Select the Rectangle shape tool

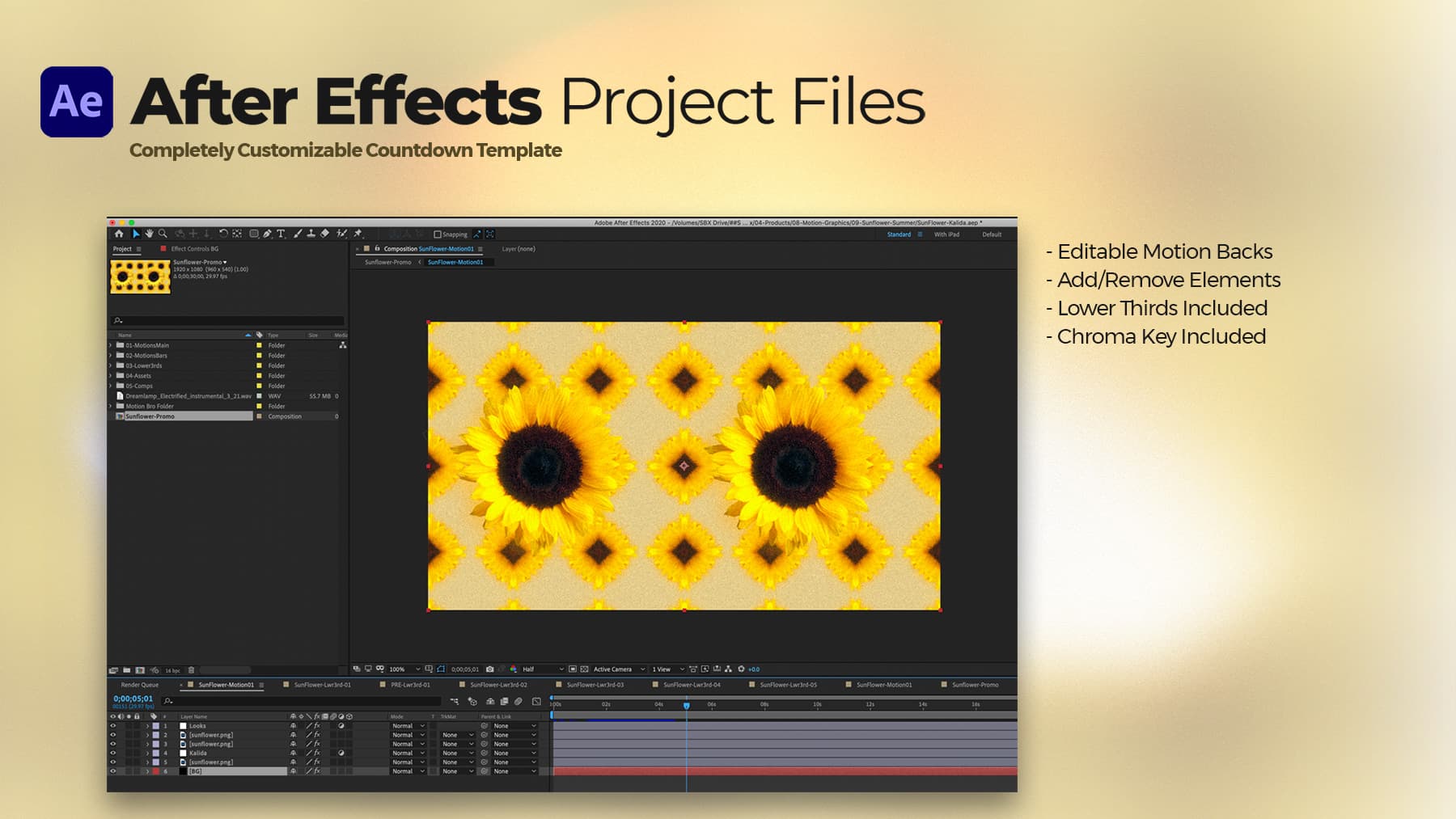[254, 234]
